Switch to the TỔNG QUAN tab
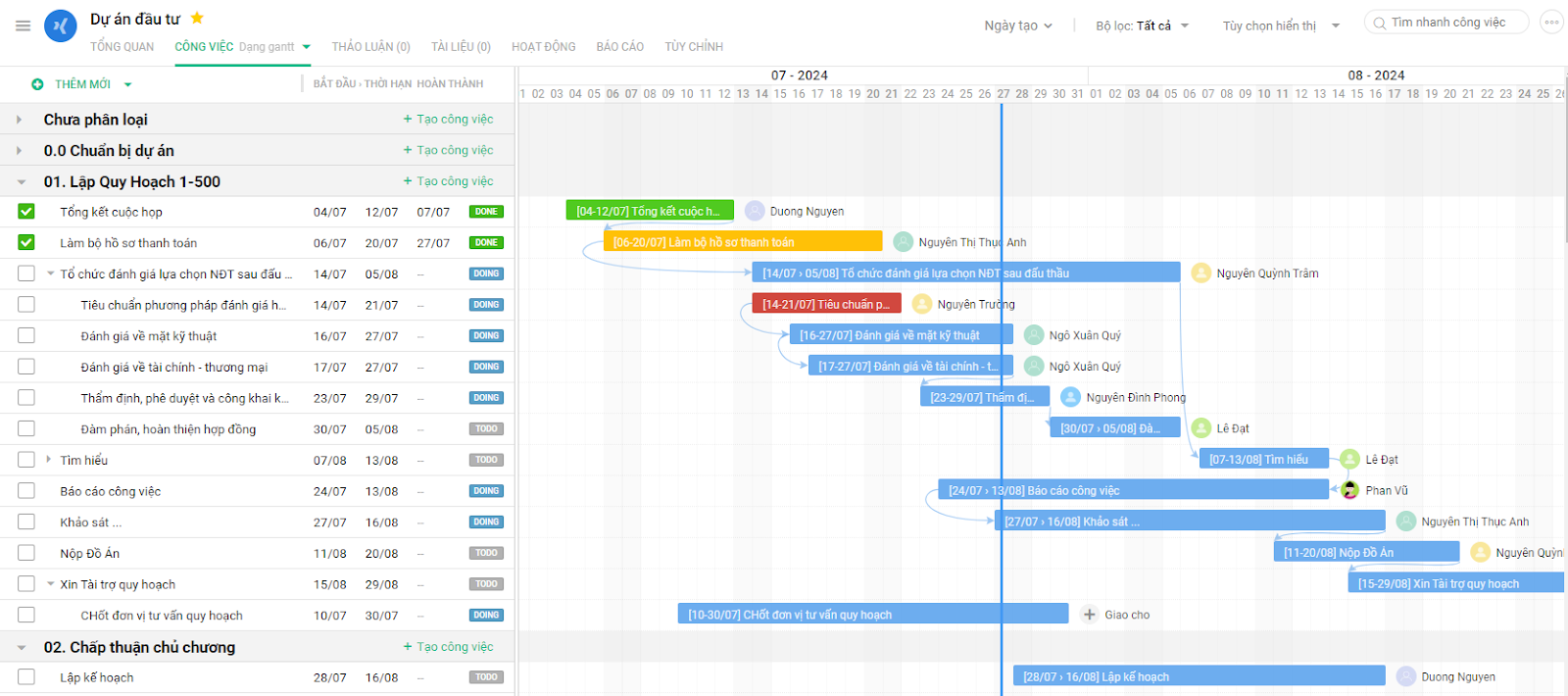Viewport: 1568px width, 696px height. pos(122,46)
